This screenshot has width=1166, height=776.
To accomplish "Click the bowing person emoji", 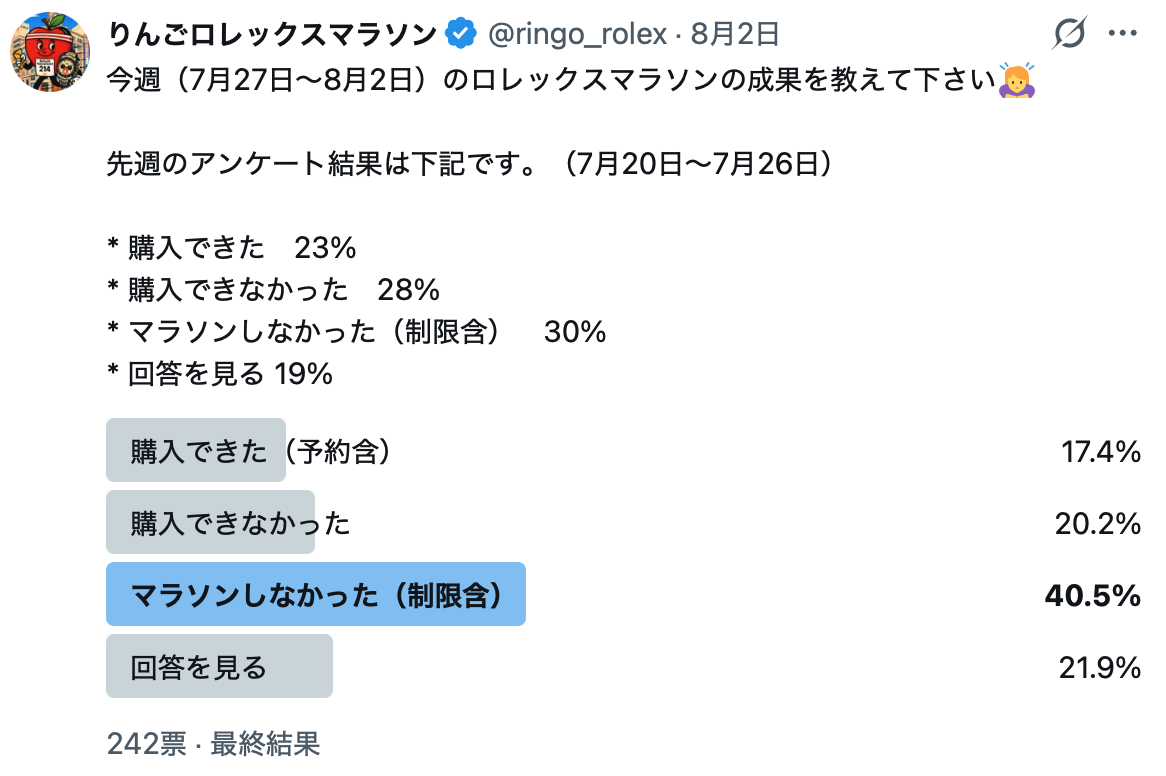I will pyautogui.click(x=1017, y=80).
